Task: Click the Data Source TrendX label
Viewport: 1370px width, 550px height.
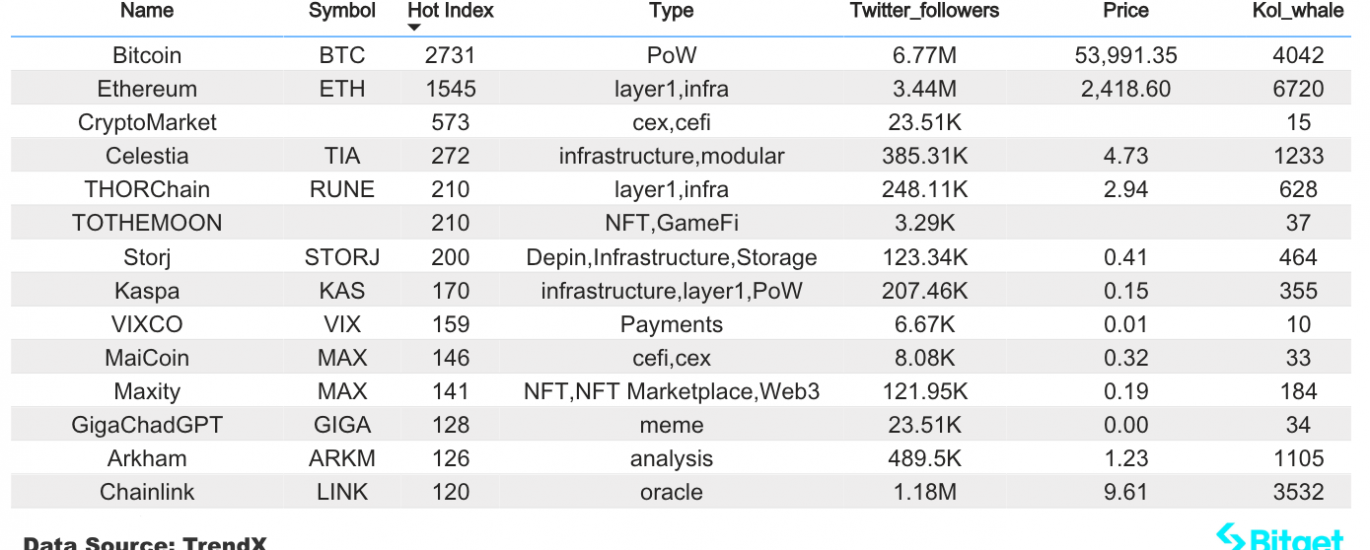Action: tap(145, 543)
